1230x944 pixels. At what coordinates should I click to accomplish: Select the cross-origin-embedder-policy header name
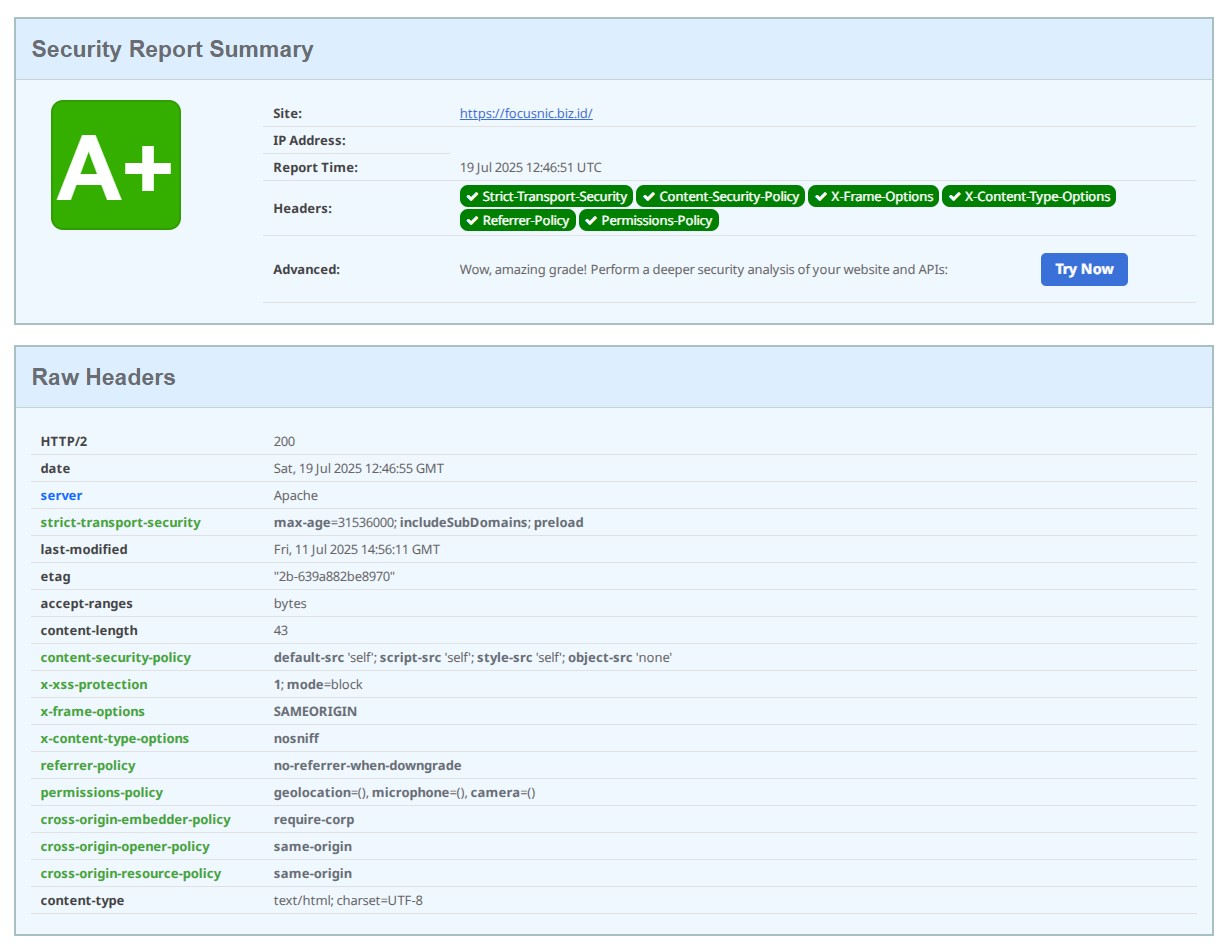click(135, 820)
